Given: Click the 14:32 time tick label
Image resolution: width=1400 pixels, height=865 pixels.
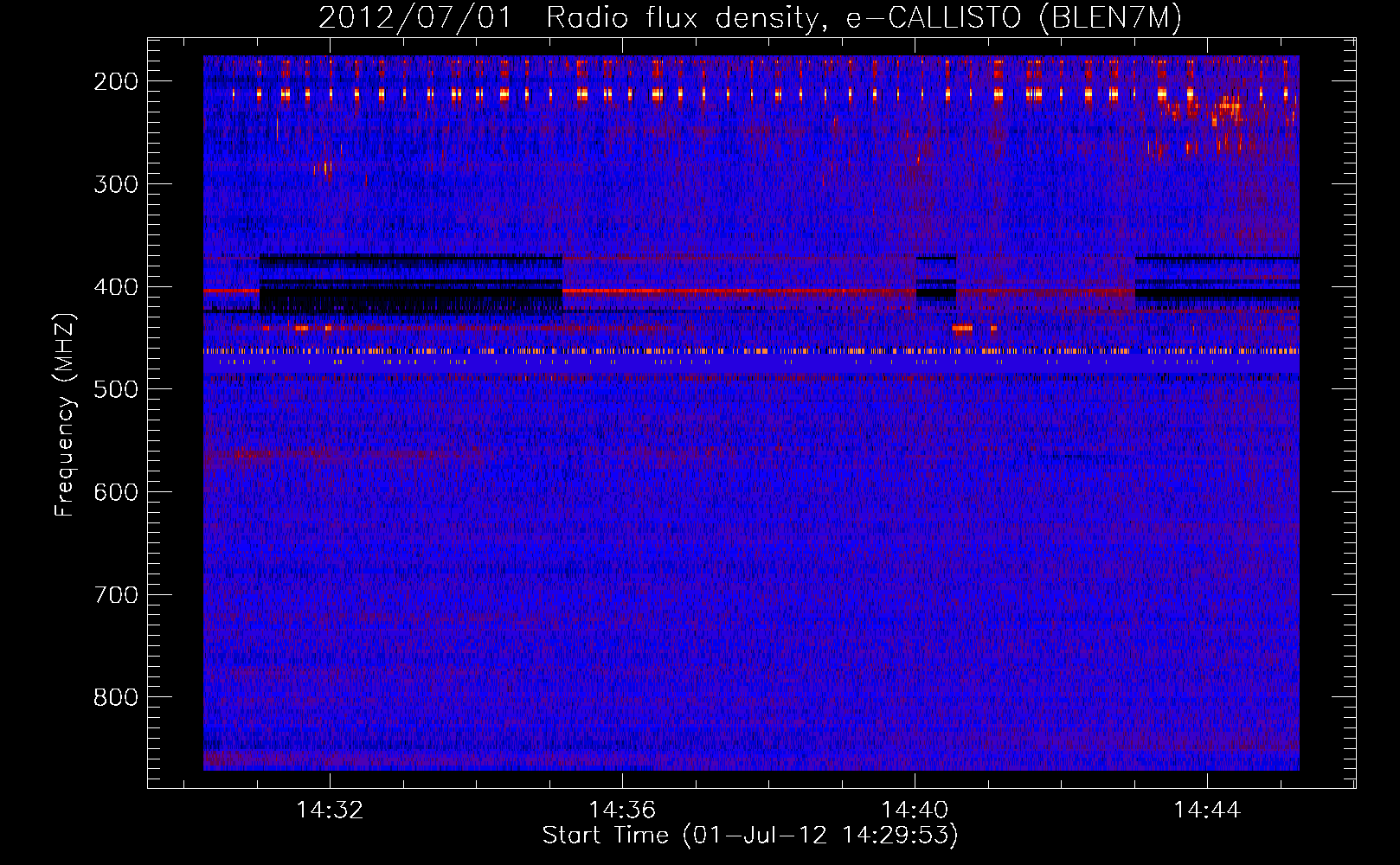Looking at the screenshot, I should point(330,811).
